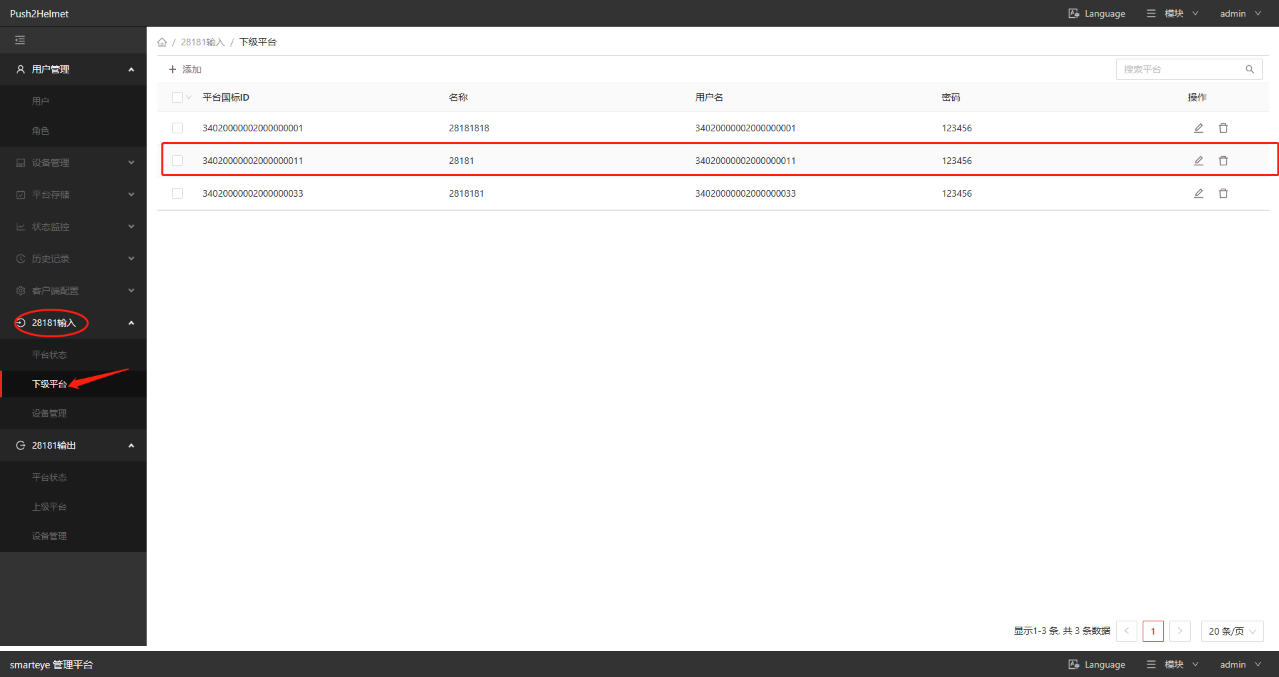Click Language text in the Push2Helmet bar
The image size is (1279, 677).
point(1105,13)
